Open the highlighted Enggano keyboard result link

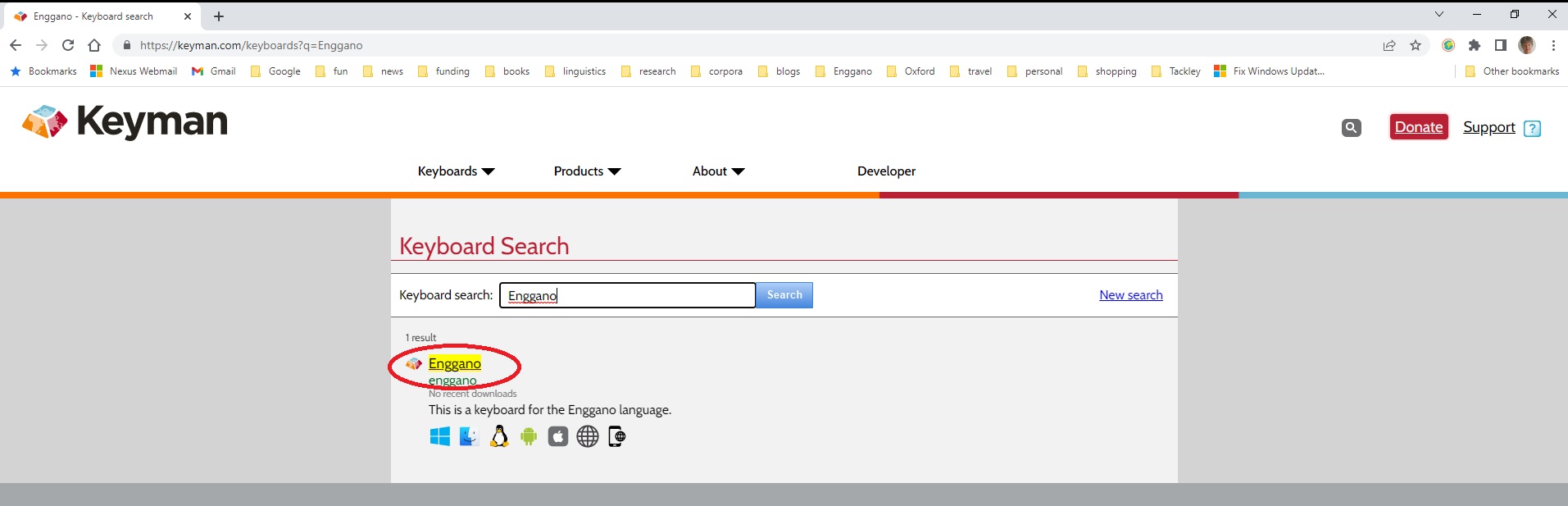point(454,363)
